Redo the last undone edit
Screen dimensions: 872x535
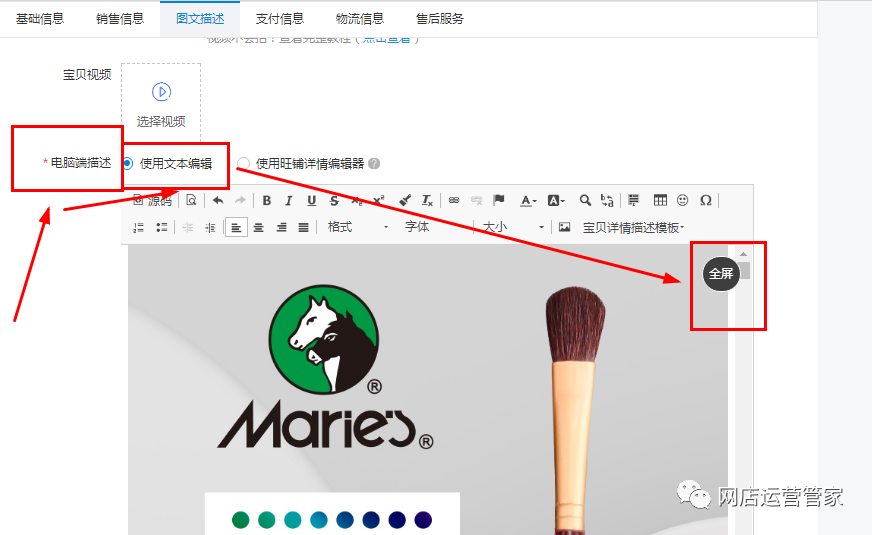point(240,200)
